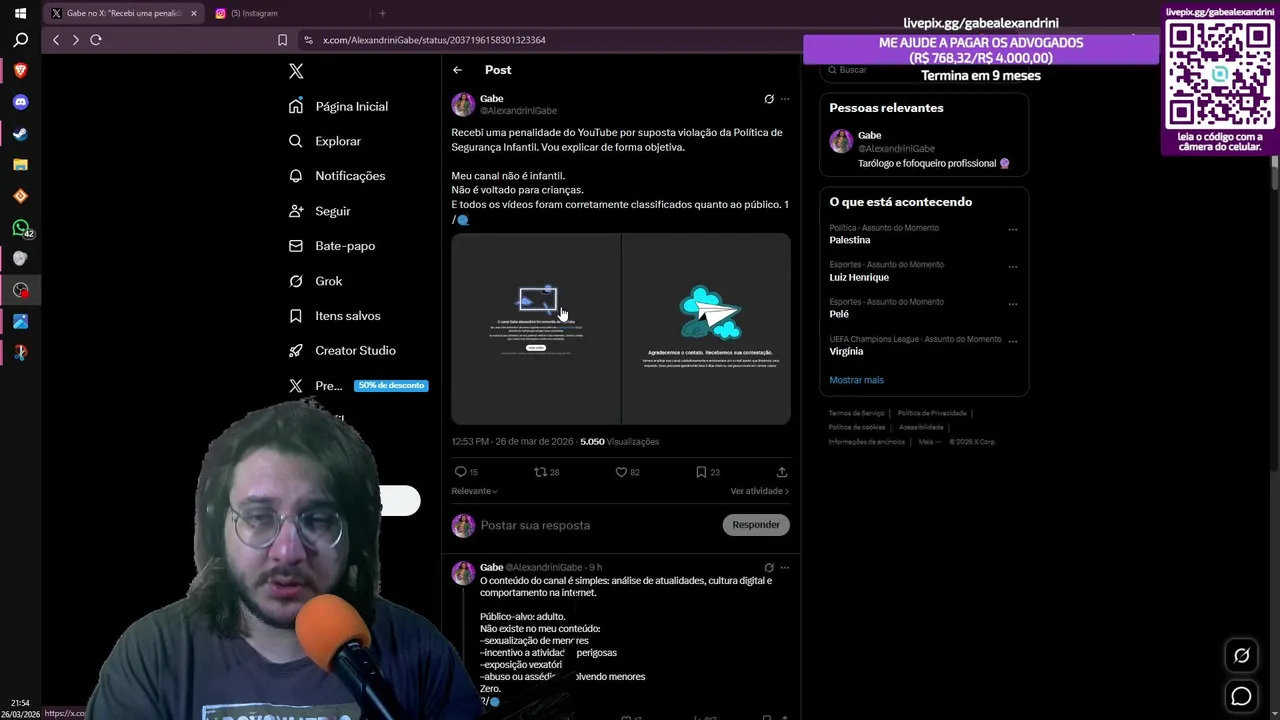
Task: Open more options on main post
Action: 785,99
